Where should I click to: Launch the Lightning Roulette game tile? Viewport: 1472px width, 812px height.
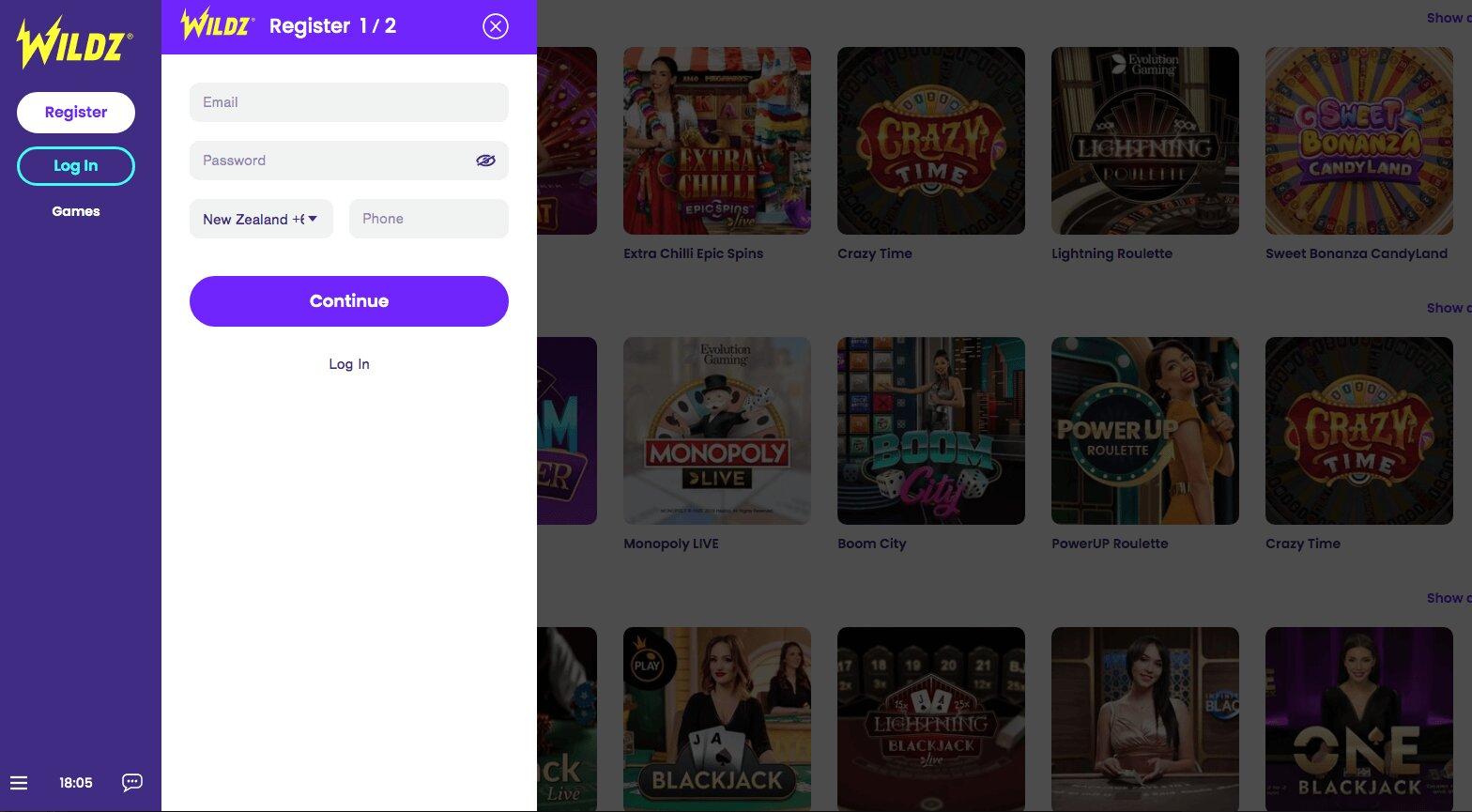point(1144,141)
